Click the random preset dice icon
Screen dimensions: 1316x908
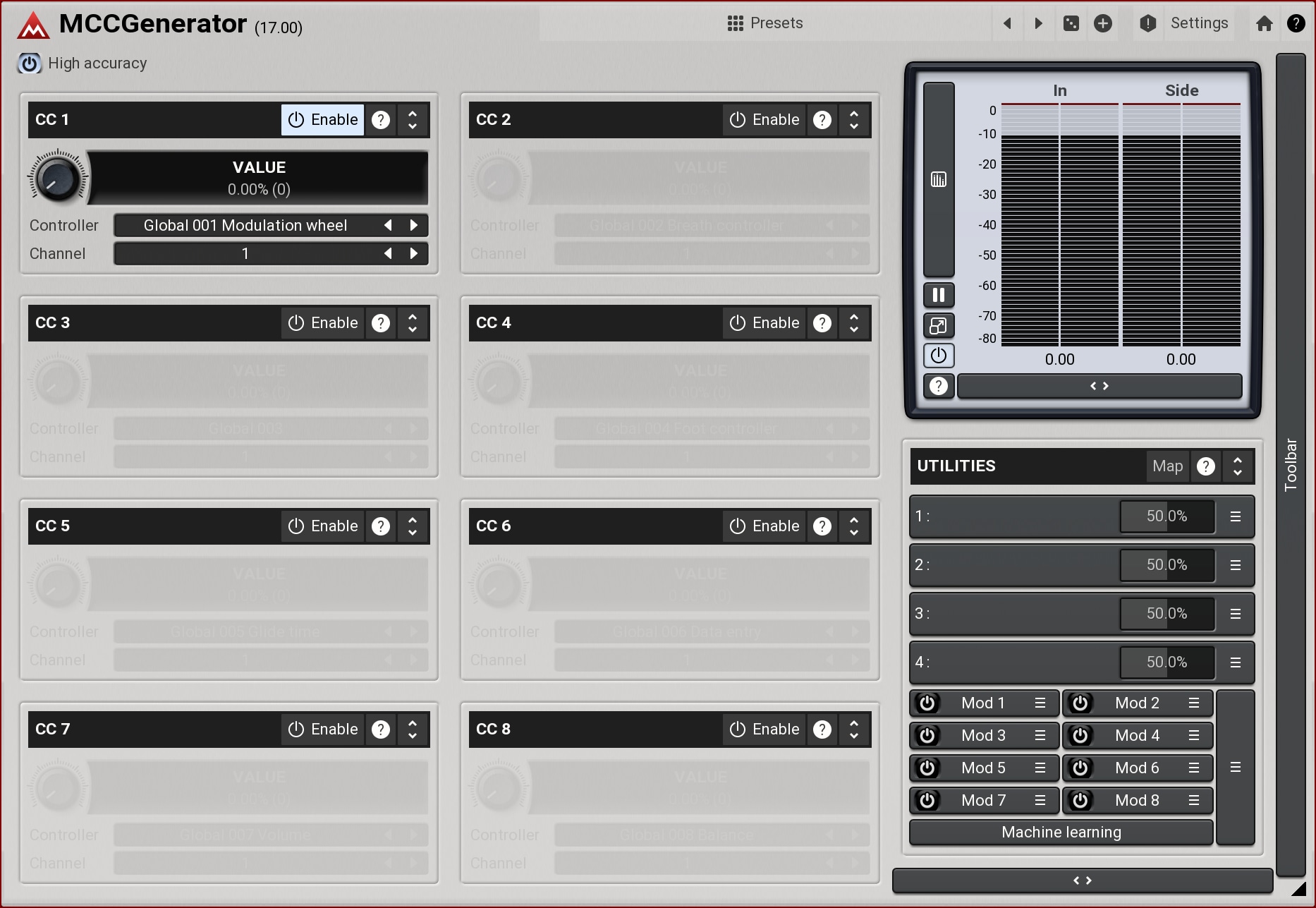[x=1071, y=23]
